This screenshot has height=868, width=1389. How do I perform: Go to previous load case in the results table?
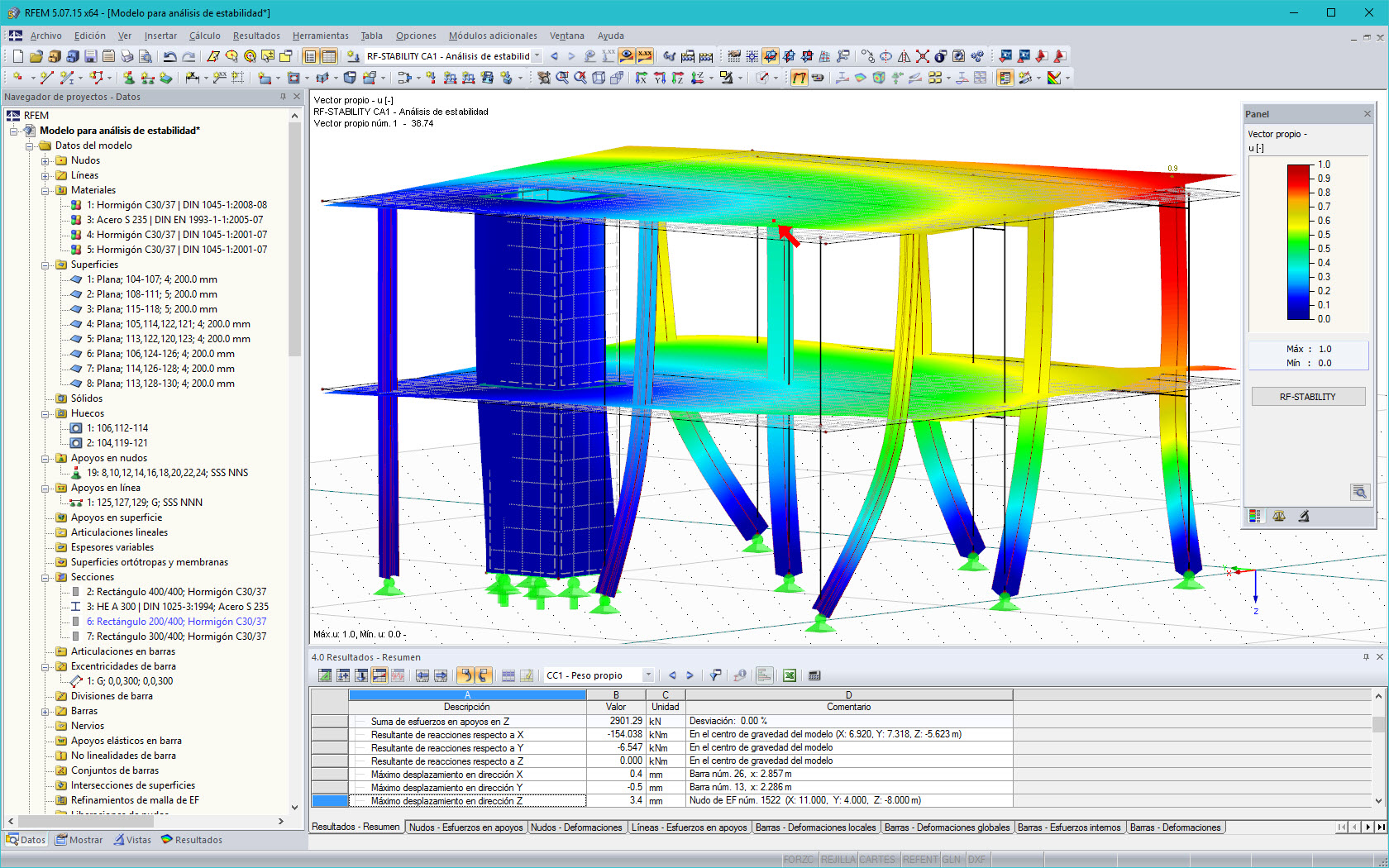pyautogui.click(x=672, y=675)
